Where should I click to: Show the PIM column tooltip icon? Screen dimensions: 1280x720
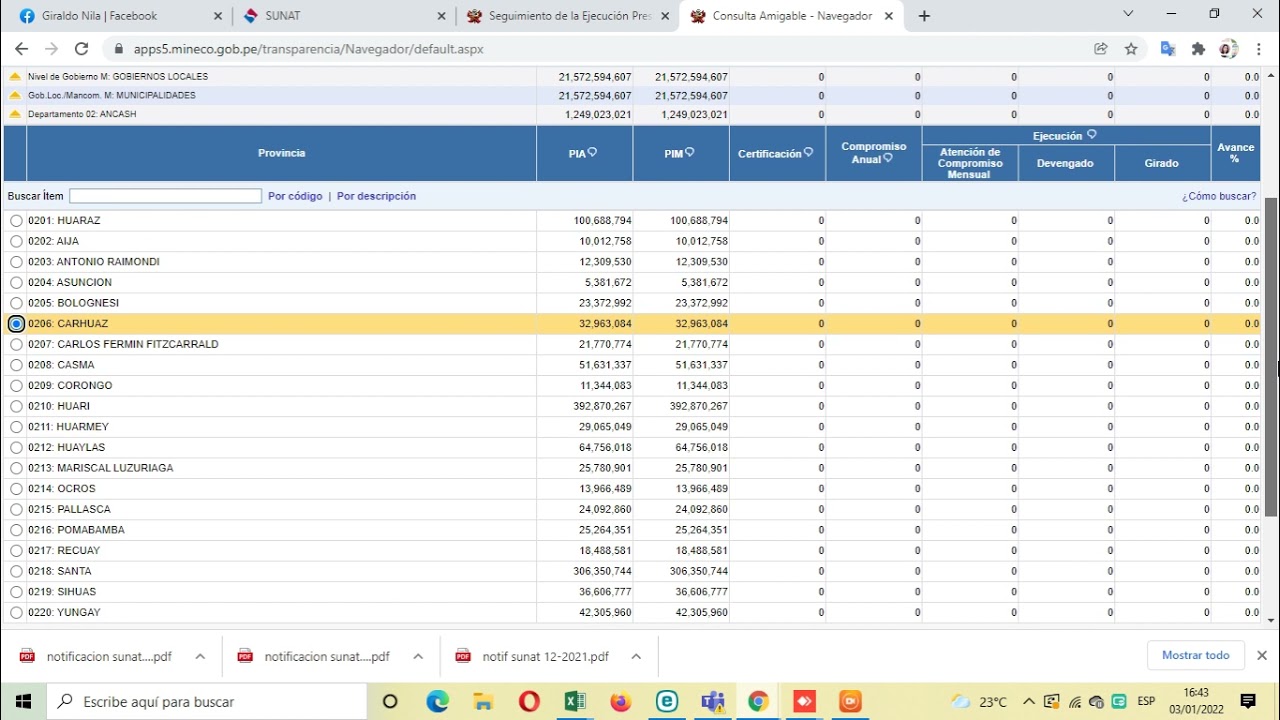click(x=689, y=153)
